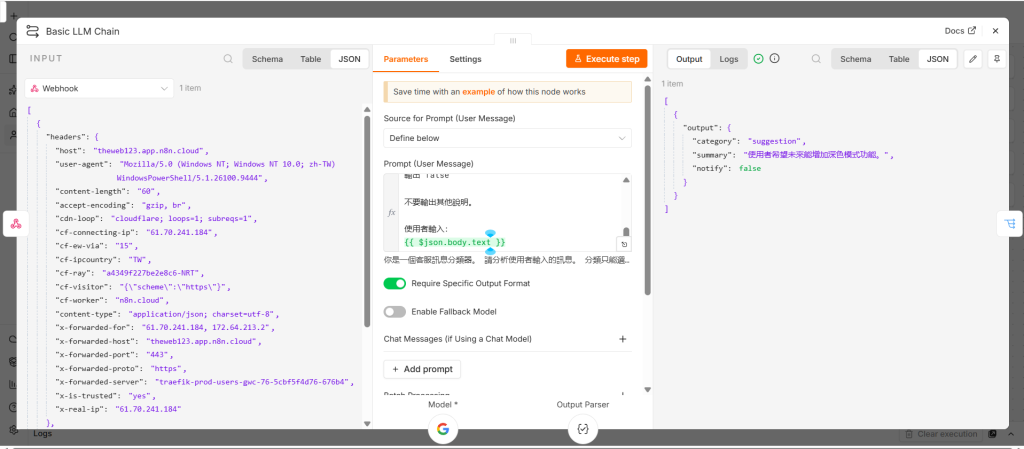This screenshot has width=1024, height=449.
Task: Click the "x-real-ip" value 61.70.241.184
Action: tap(148, 409)
